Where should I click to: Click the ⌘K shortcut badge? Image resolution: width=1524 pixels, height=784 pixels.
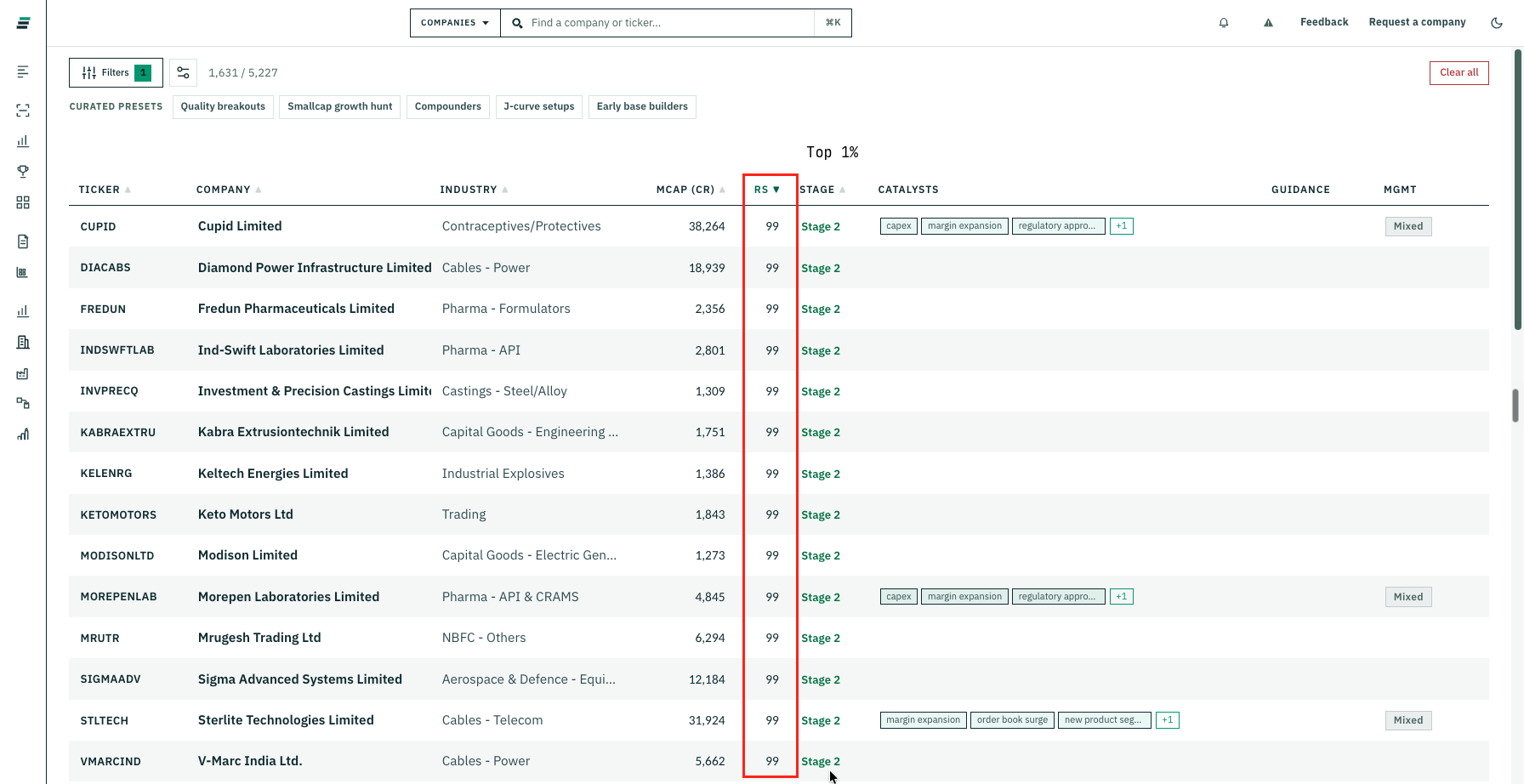[x=833, y=23]
